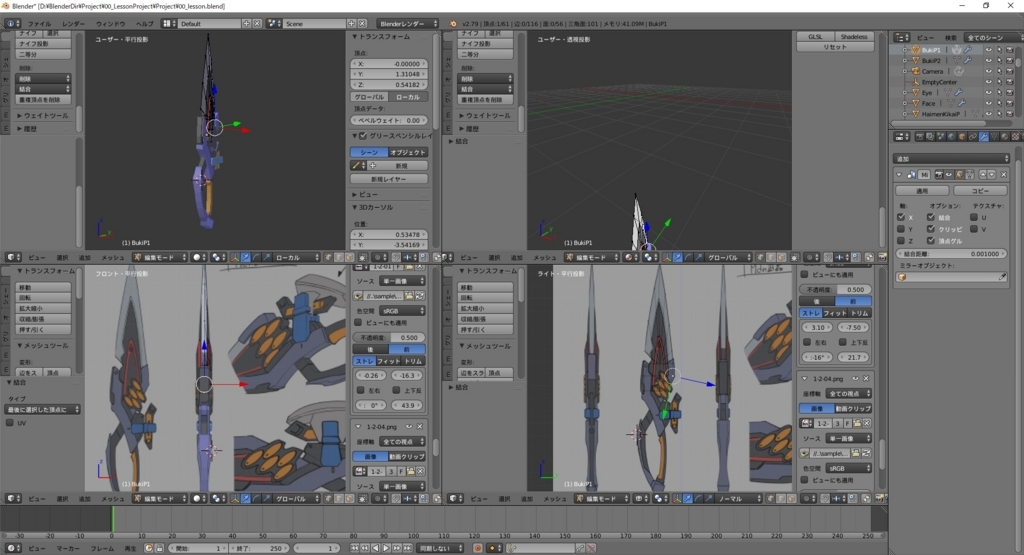Click the eyedropper for Mirror Object field
Image resolution: width=1024 pixels, height=555 pixels.
tap(1002, 278)
